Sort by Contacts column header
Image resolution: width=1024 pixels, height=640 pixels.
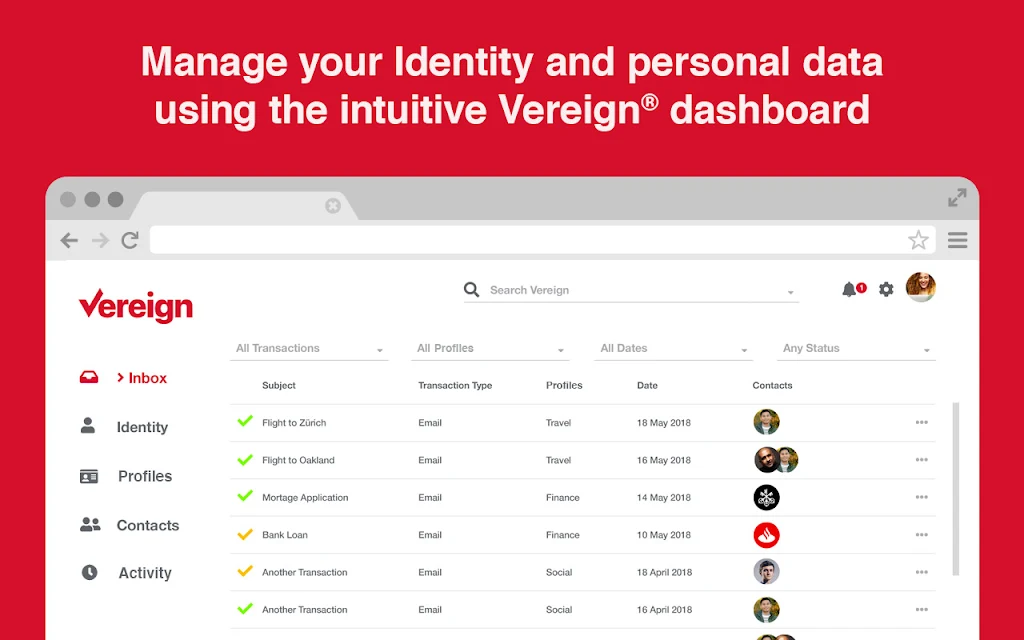(772, 385)
